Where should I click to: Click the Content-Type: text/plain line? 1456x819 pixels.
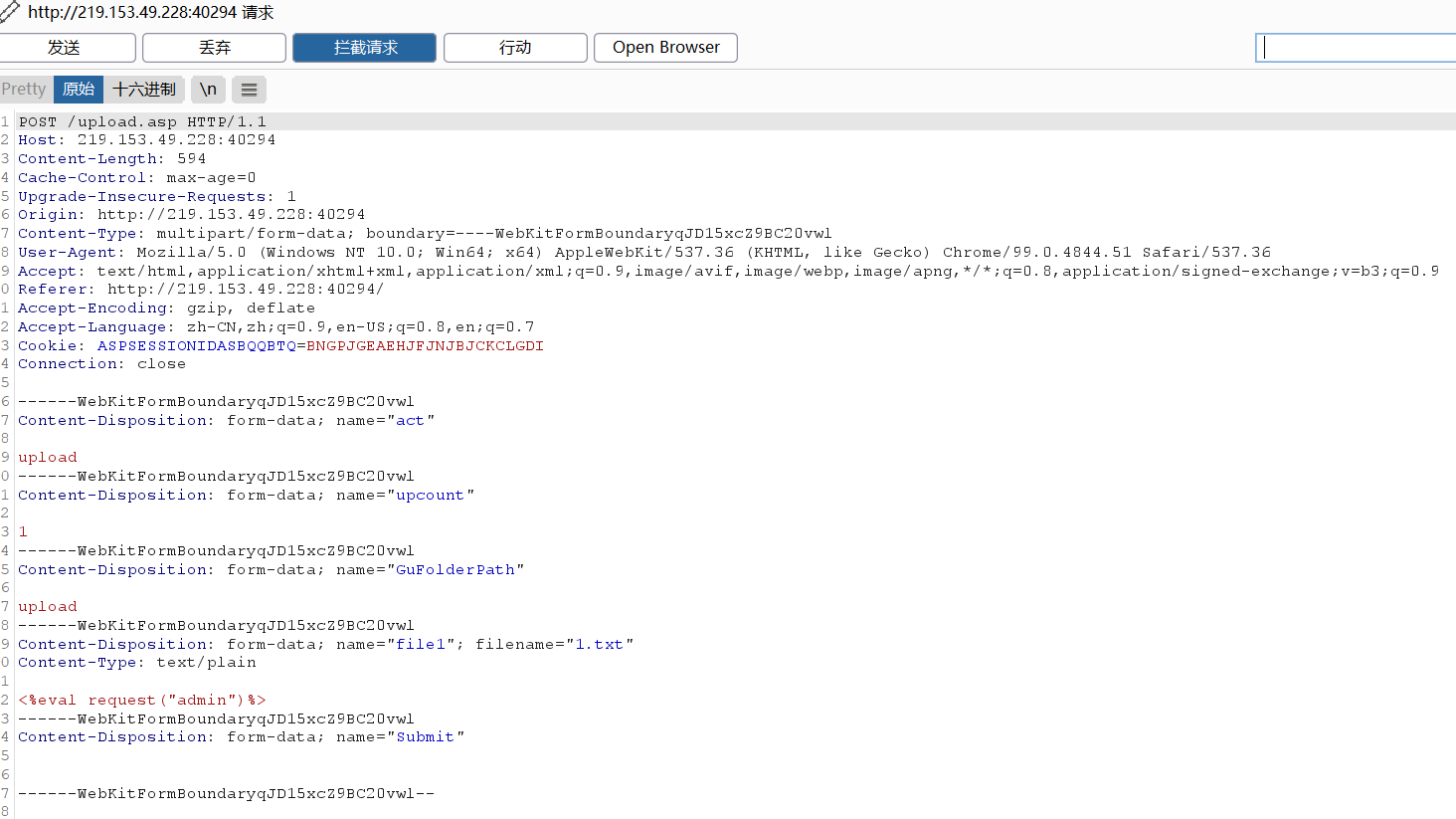pyautogui.click(x=136, y=663)
